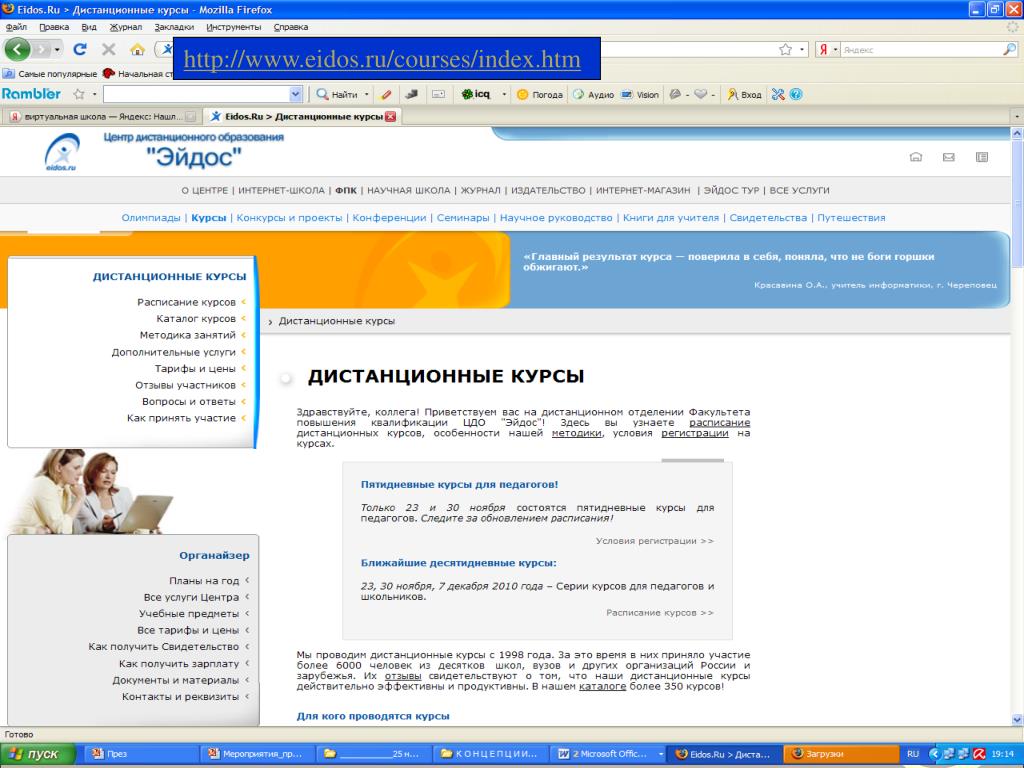Click the Rambler toolbar favorites star
This screenshot has height=768, width=1024.
(x=79, y=94)
